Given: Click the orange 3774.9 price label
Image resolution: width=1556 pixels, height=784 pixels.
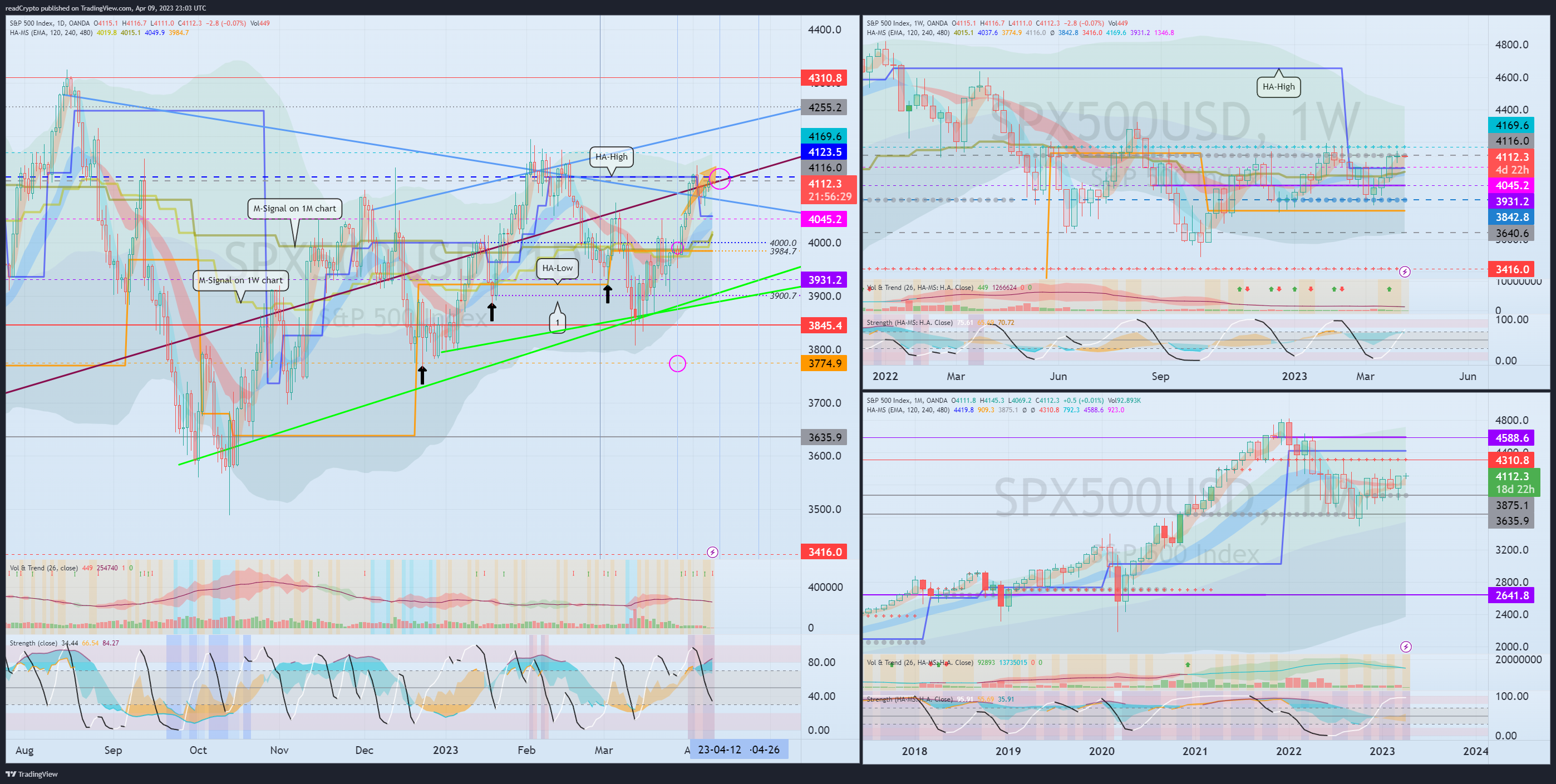Looking at the screenshot, I should (x=824, y=363).
